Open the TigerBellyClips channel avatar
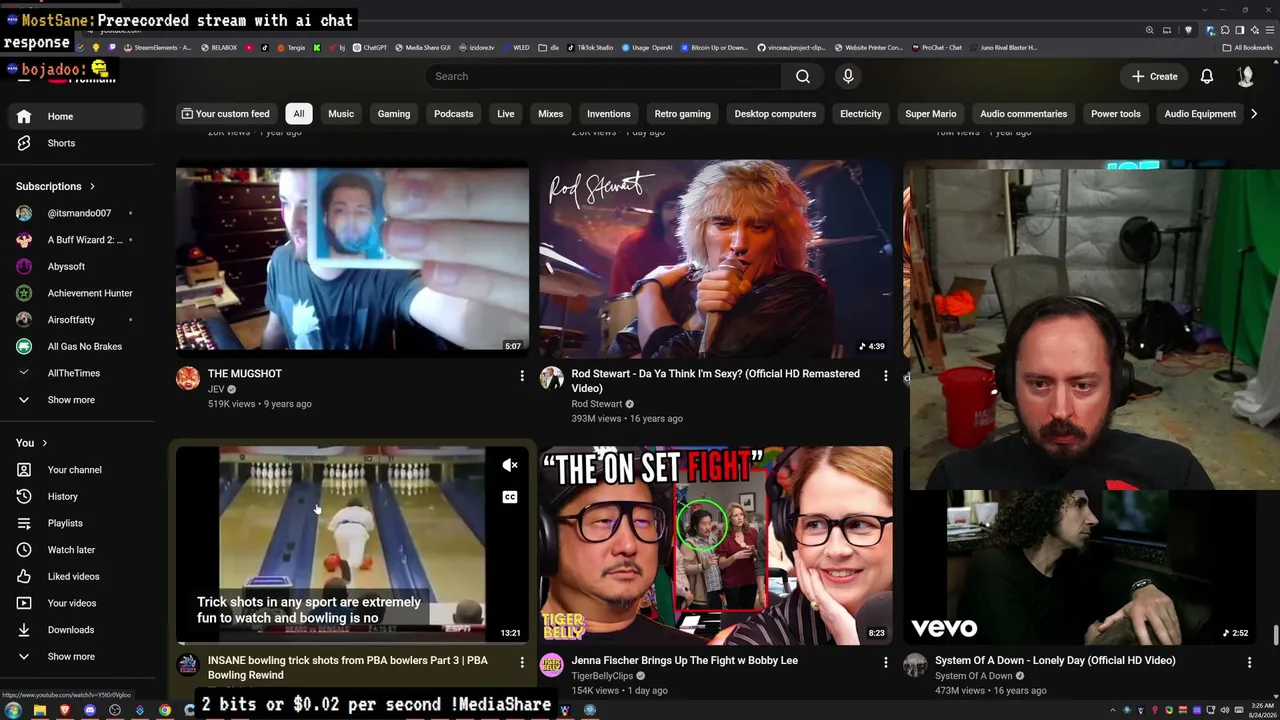Viewport: 1280px width, 720px height. pos(552,665)
